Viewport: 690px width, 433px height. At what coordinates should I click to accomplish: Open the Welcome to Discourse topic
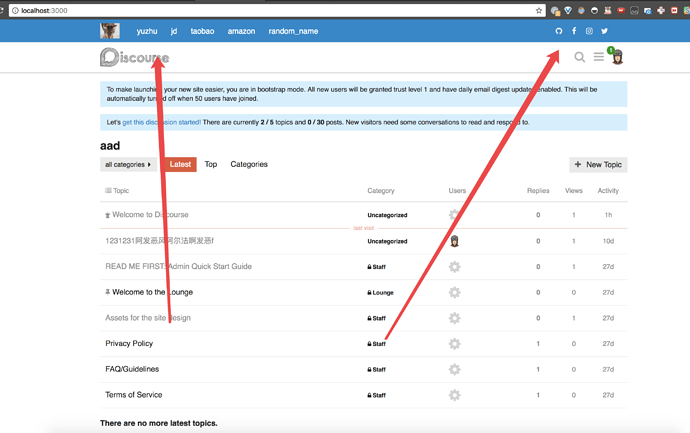[x=150, y=215]
